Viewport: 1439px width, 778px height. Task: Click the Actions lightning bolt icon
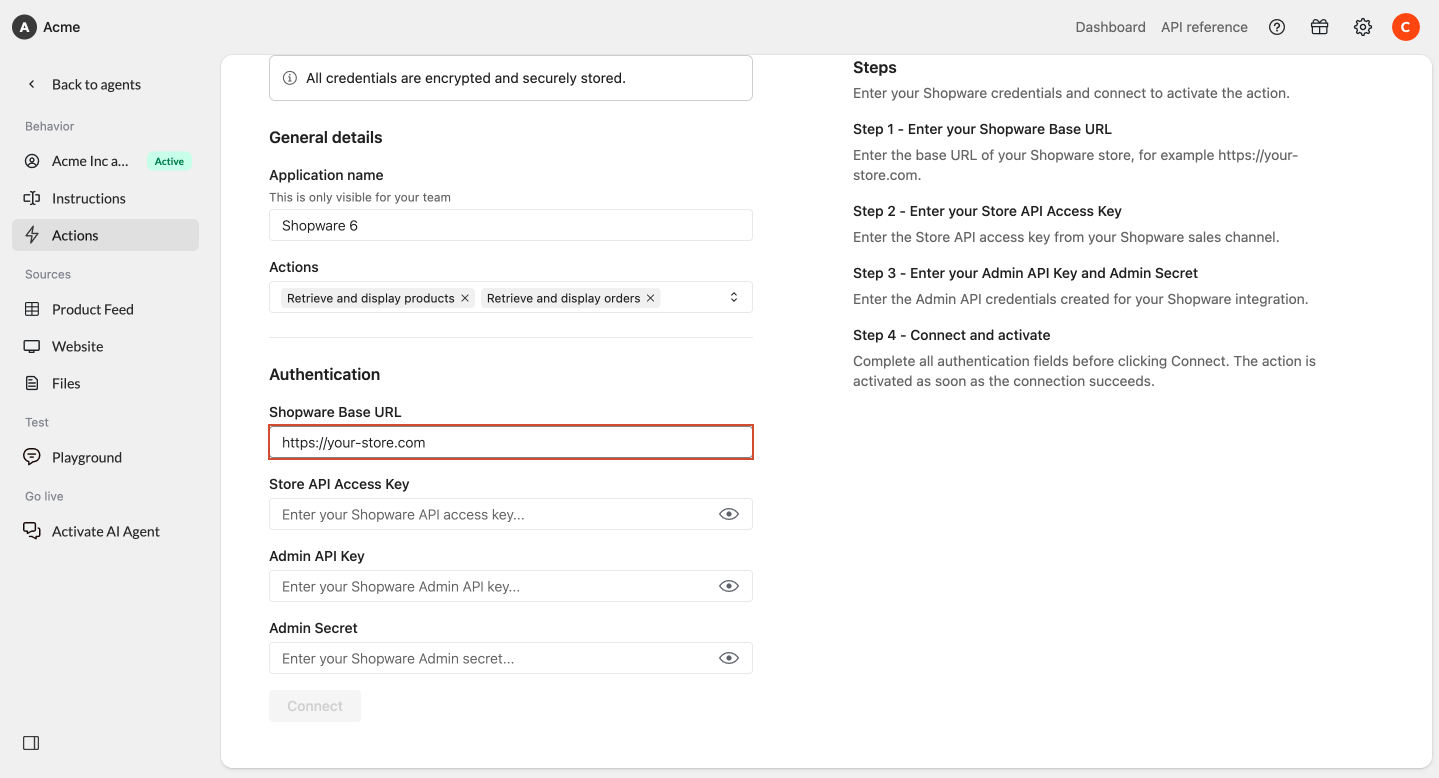tap(32, 235)
